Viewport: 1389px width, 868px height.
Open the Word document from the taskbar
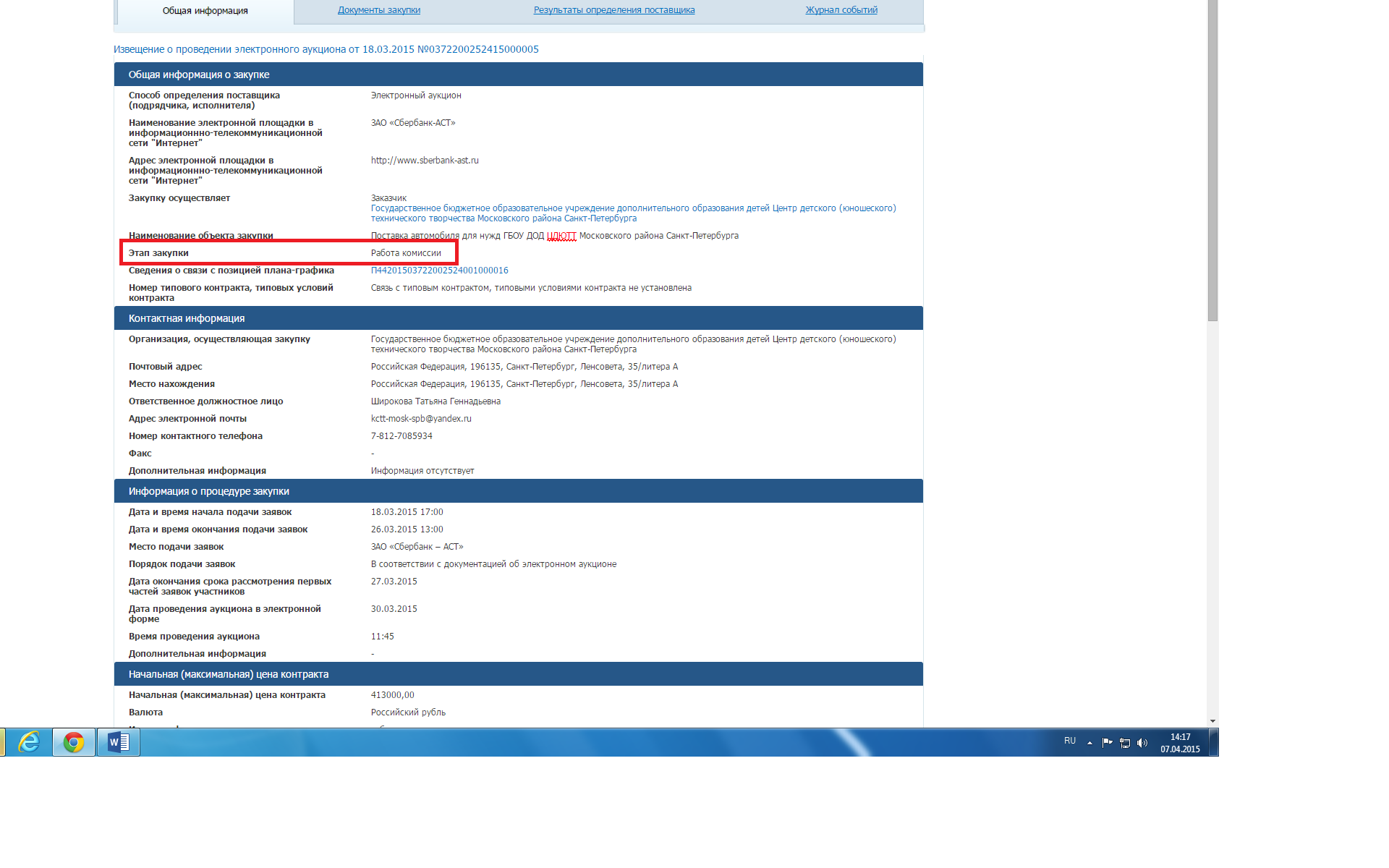[118, 742]
